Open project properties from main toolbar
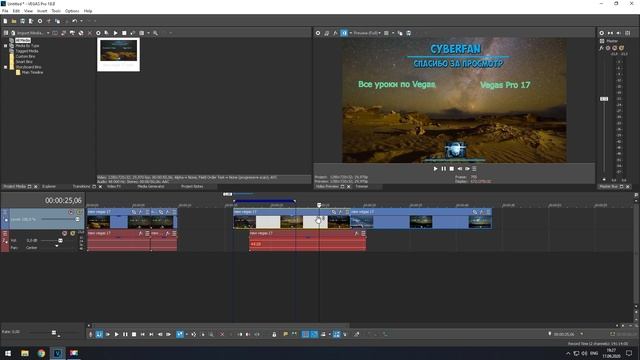The height and width of the screenshot is (360, 640). (x=40, y=21)
